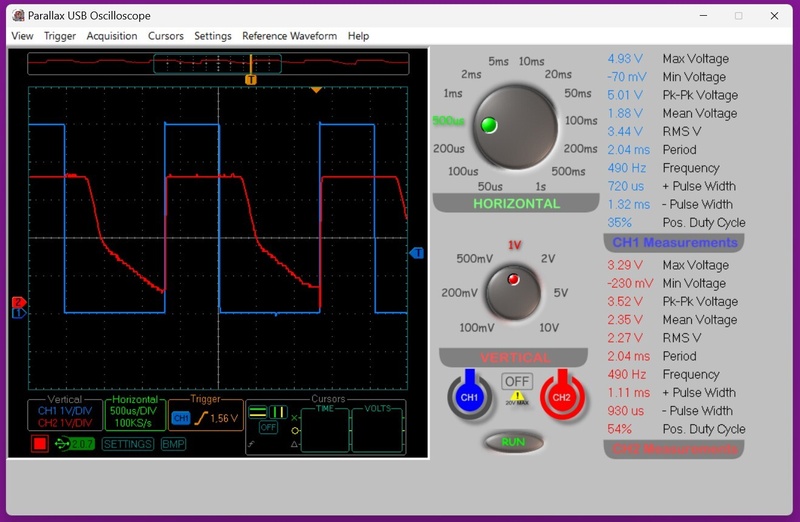The height and width of the screenshot is (522, 800).
Task: Set timebase to 2ms
Action: [471, 74]
